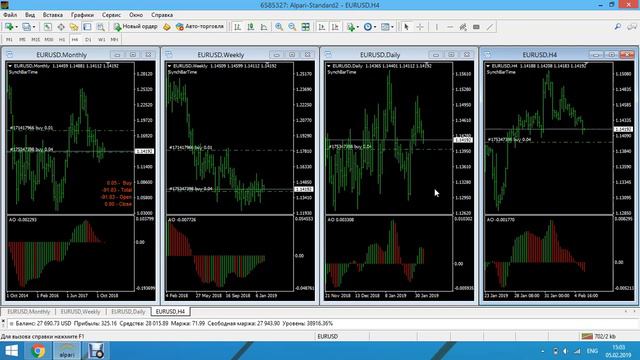Viewport: 640px width, 360px height.
Task: Click the ENG language indicator
Action: pyautogui.click(x=592, y=351)
